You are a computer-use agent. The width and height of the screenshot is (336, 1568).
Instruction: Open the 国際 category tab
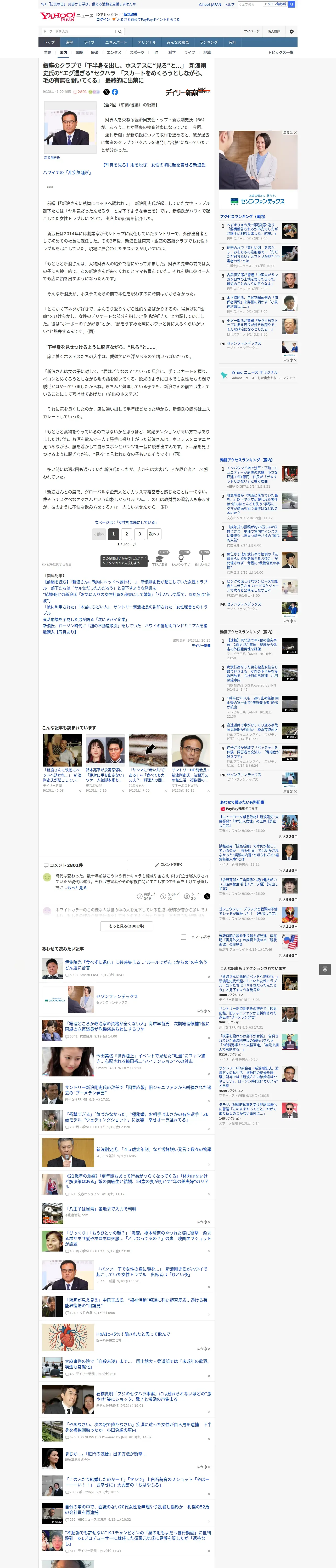coord(79,52)
